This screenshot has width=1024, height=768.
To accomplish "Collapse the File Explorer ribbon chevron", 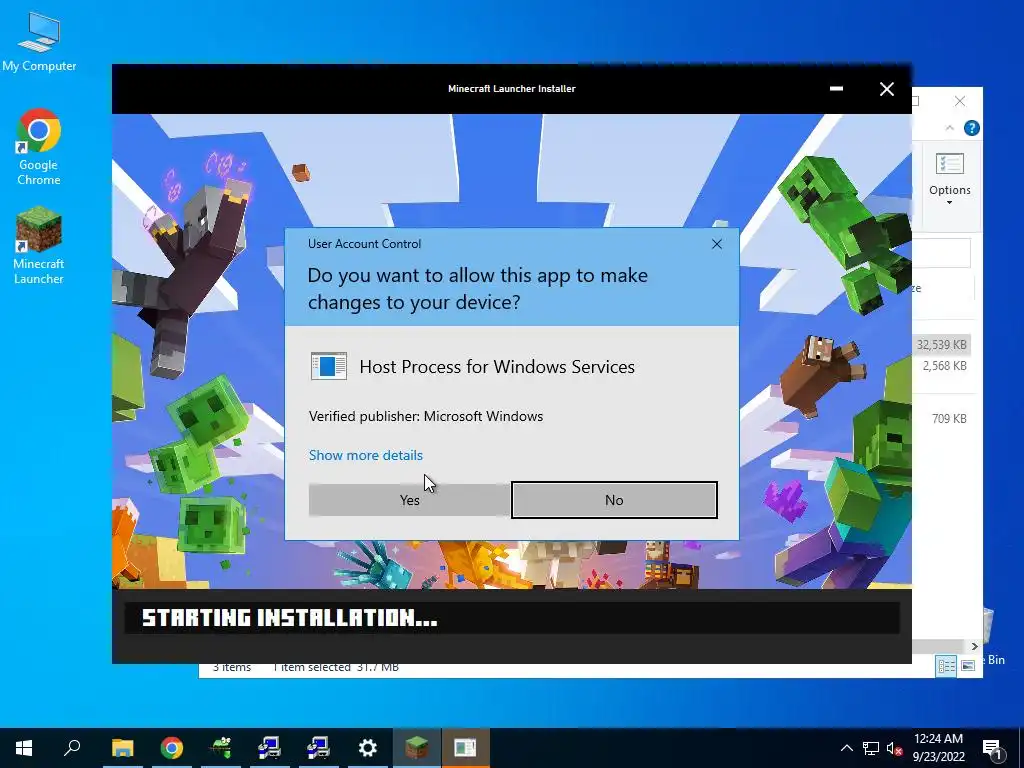I will click(950, 128).
